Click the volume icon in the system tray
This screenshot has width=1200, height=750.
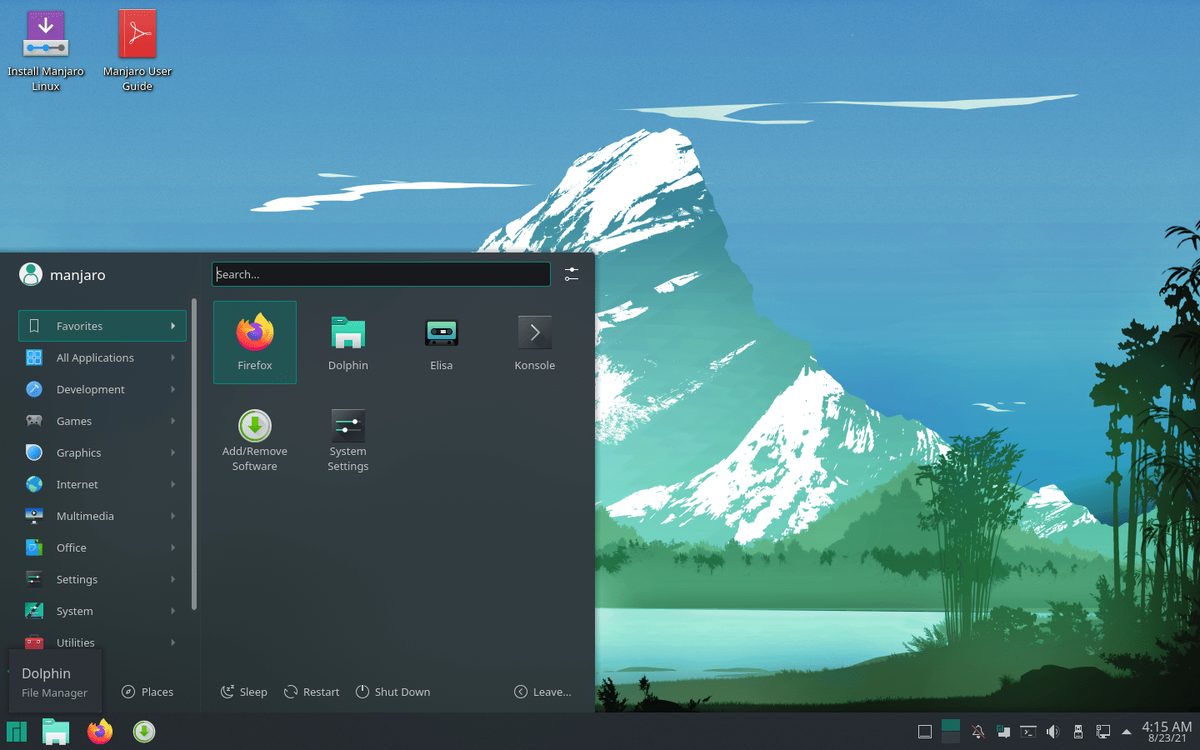pos(1053,731)
